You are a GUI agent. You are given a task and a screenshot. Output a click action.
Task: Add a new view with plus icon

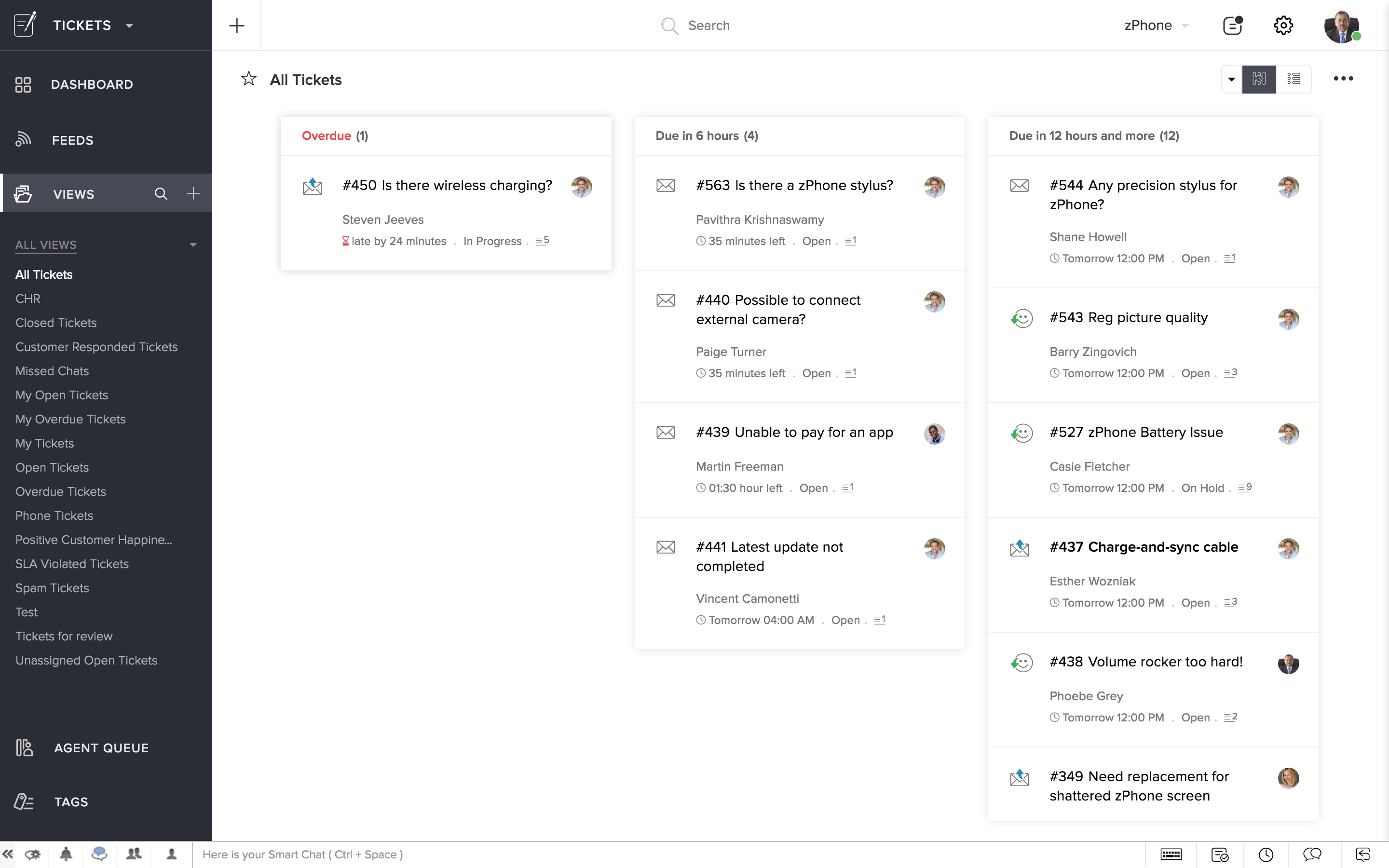click(193, 194)
